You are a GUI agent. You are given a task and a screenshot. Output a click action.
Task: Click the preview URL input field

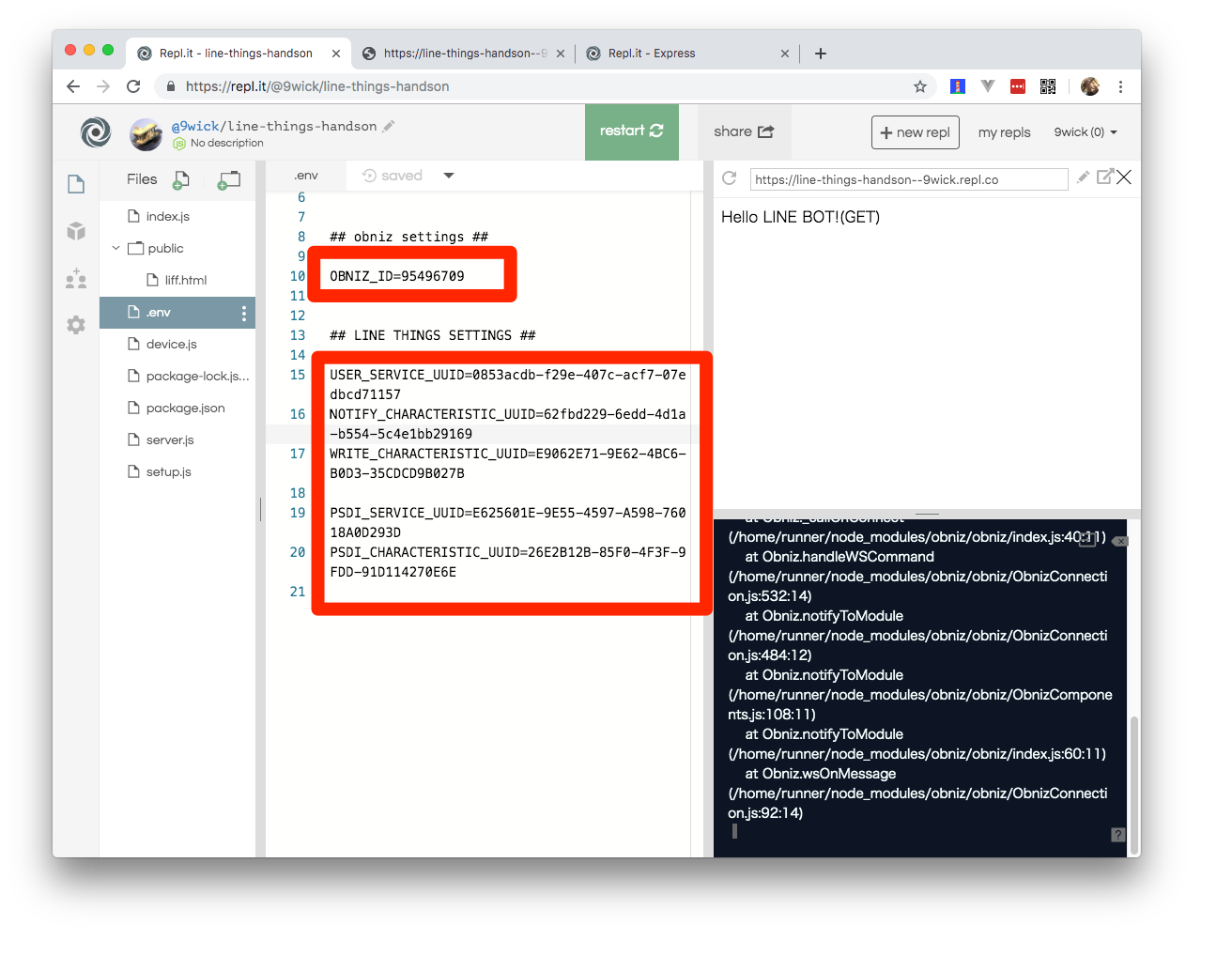(909, 179)
